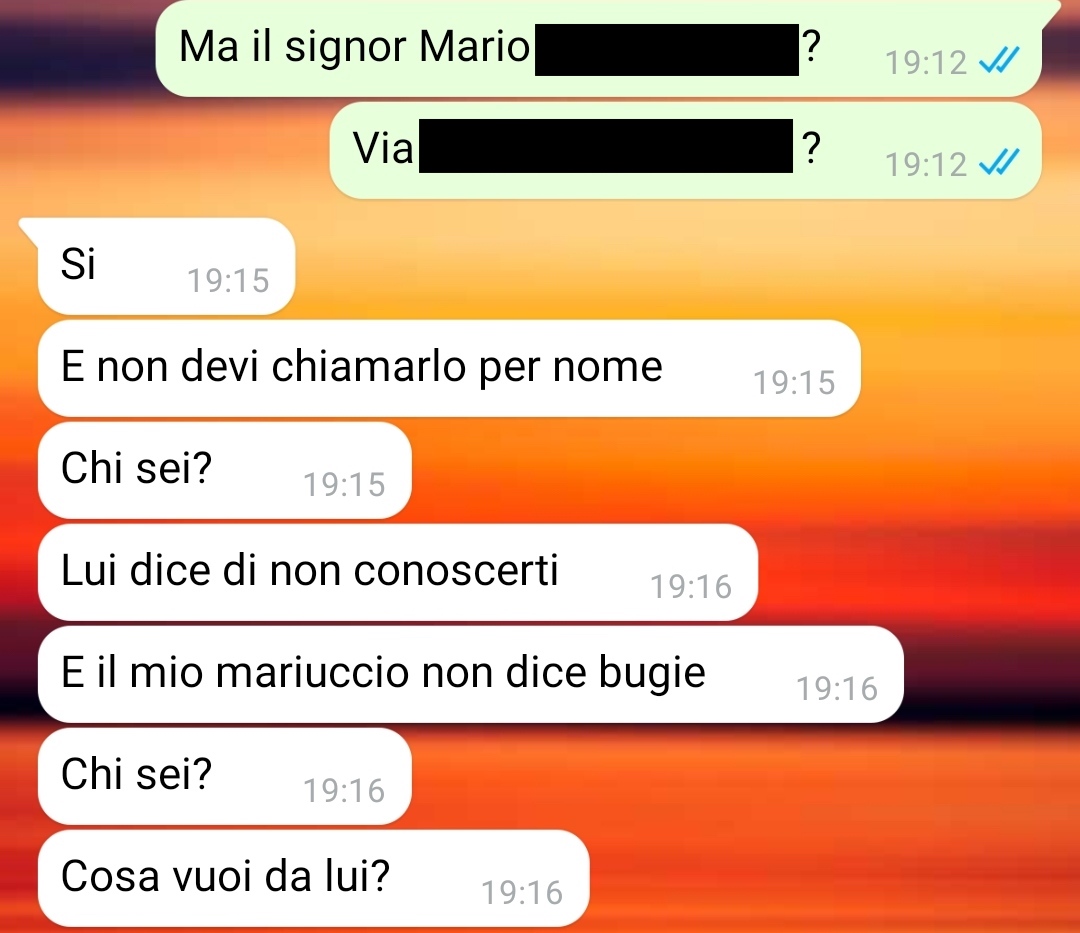Tap the timestamp on 'Lui dice di non conoscerti'
Image resolution: width=1080 pixels, height=933 pixels.
tap(691, 587)
